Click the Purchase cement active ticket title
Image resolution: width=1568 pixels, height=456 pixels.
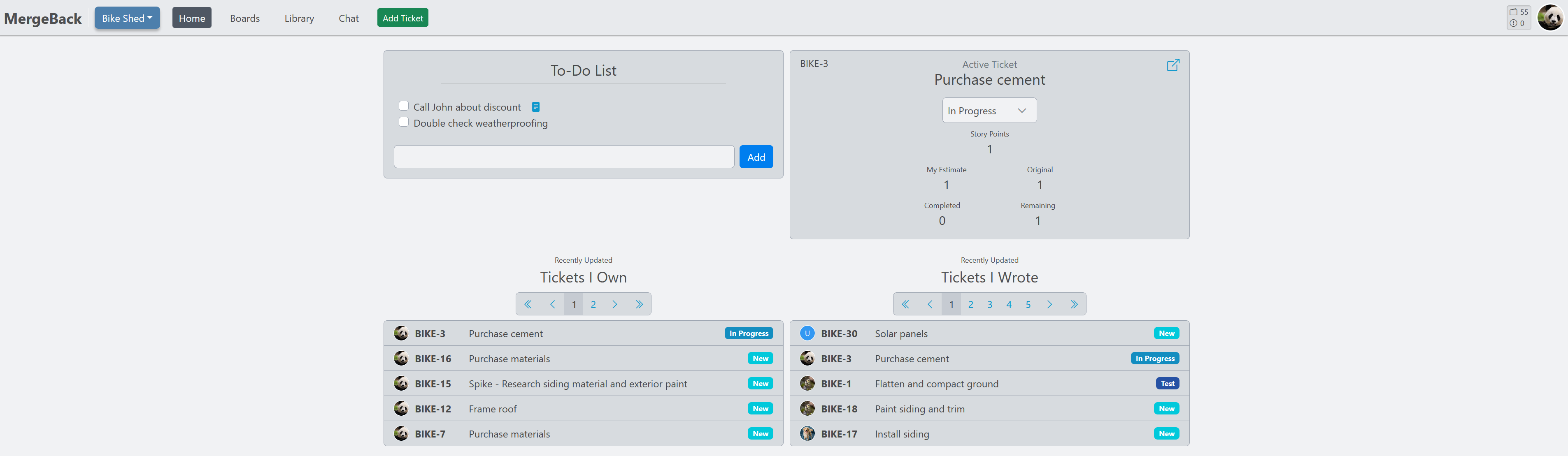pos(989,80)
